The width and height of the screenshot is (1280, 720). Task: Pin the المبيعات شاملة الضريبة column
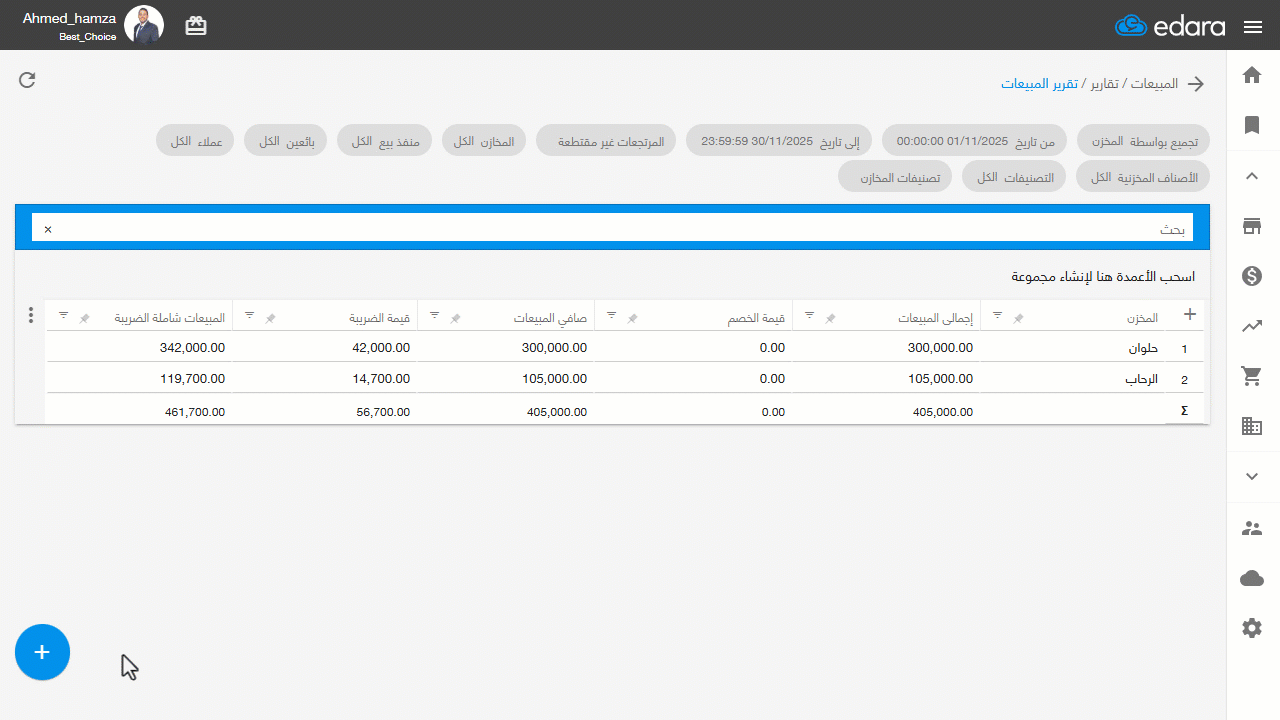click(x=85, y=318)
